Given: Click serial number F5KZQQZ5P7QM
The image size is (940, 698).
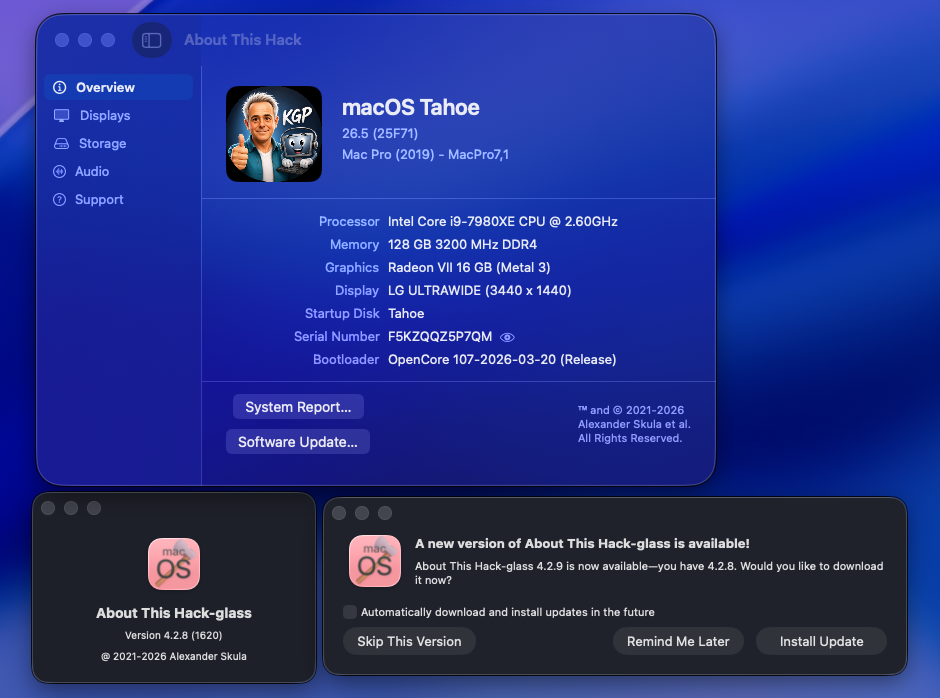Looking at the screenshot, I should (x=440, y=336).
